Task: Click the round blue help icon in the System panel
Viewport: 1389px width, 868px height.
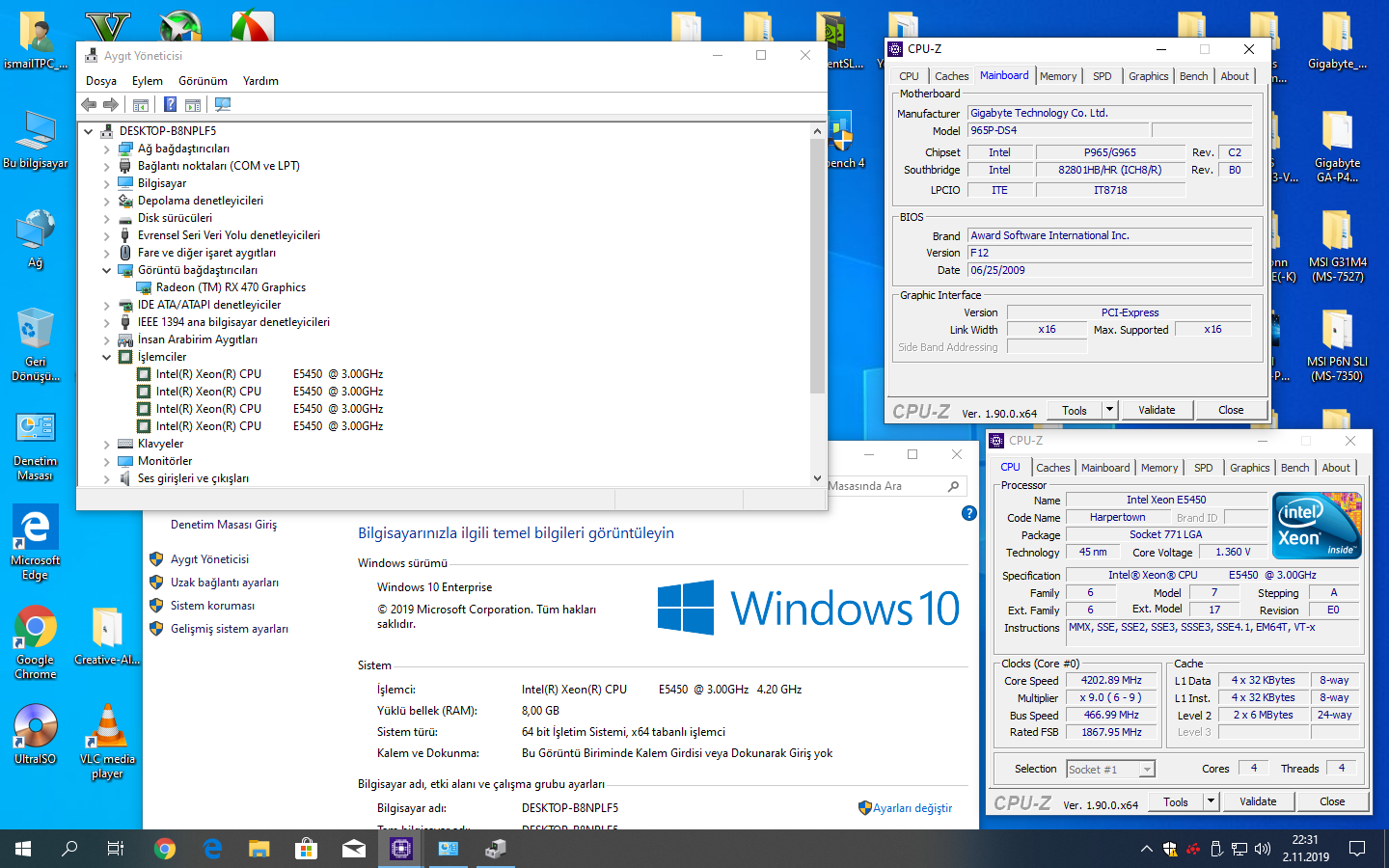Action: coord(969,513)
